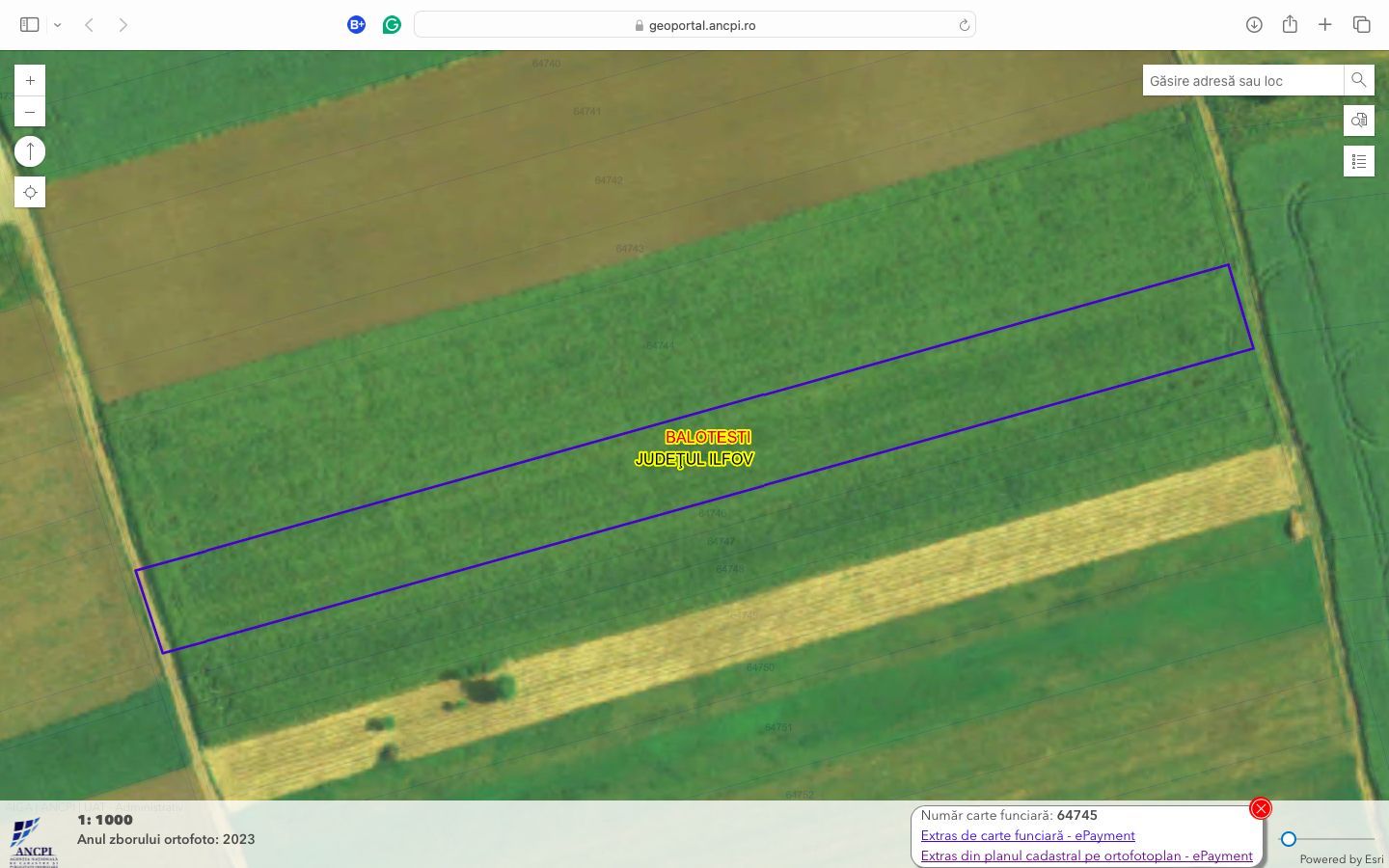Image resolution: width=1389 pixels, height=868 pixels.
Task: Open the Safari share menu
Action: point(1290,24)
